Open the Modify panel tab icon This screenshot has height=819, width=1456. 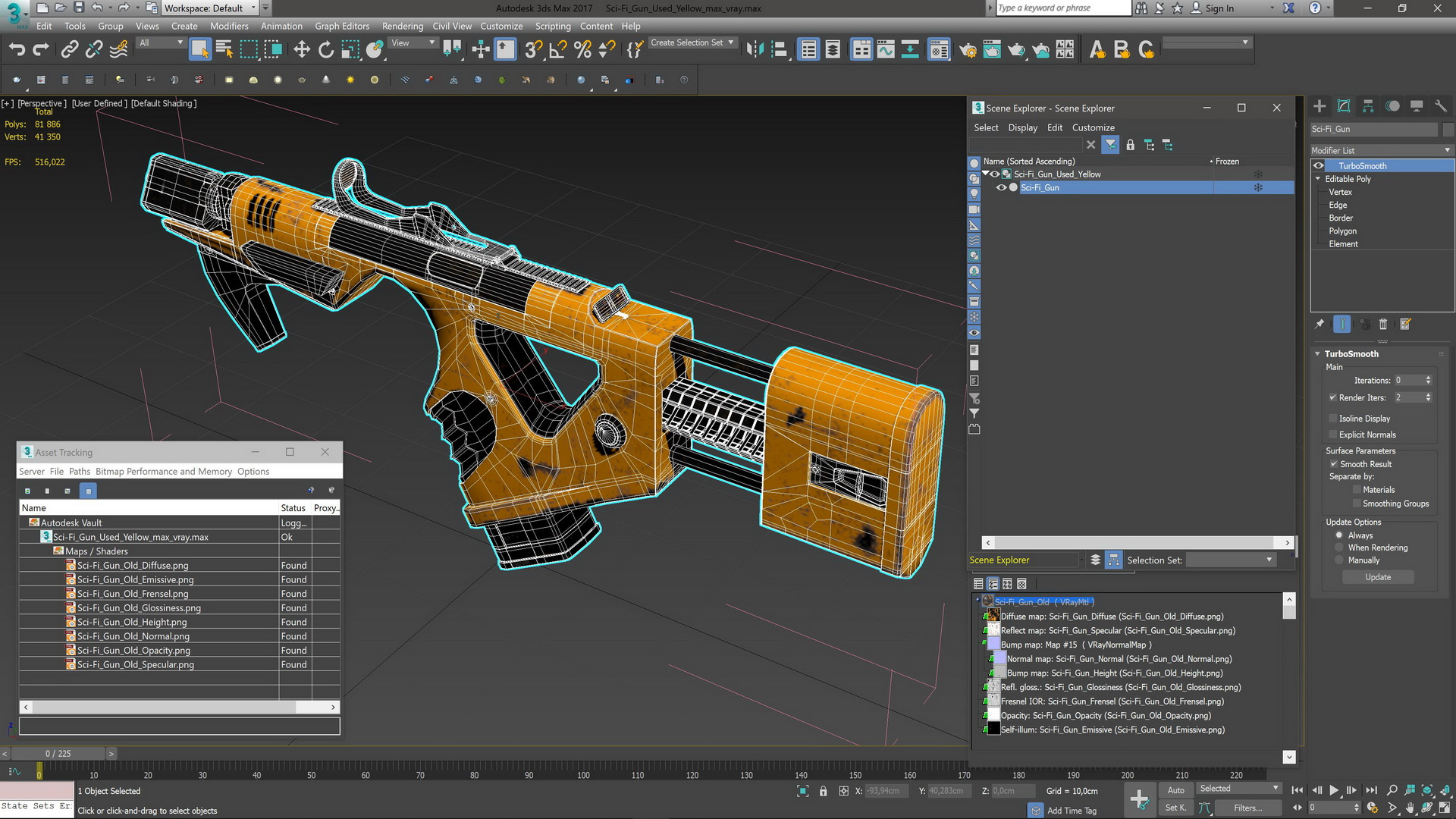click(1344, 106)
